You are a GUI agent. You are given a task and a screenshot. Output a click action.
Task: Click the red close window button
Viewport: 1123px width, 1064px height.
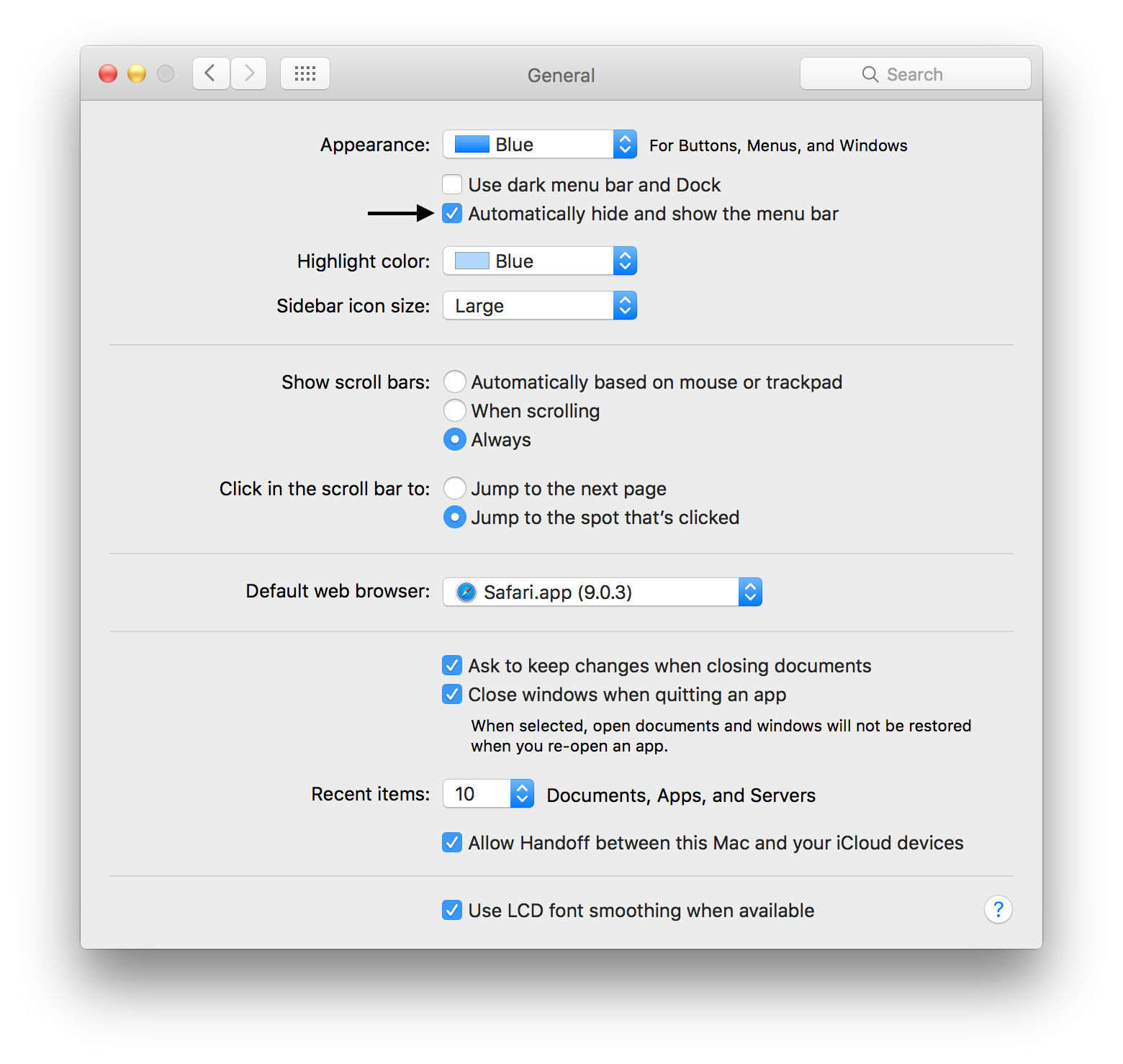(108, 73)
